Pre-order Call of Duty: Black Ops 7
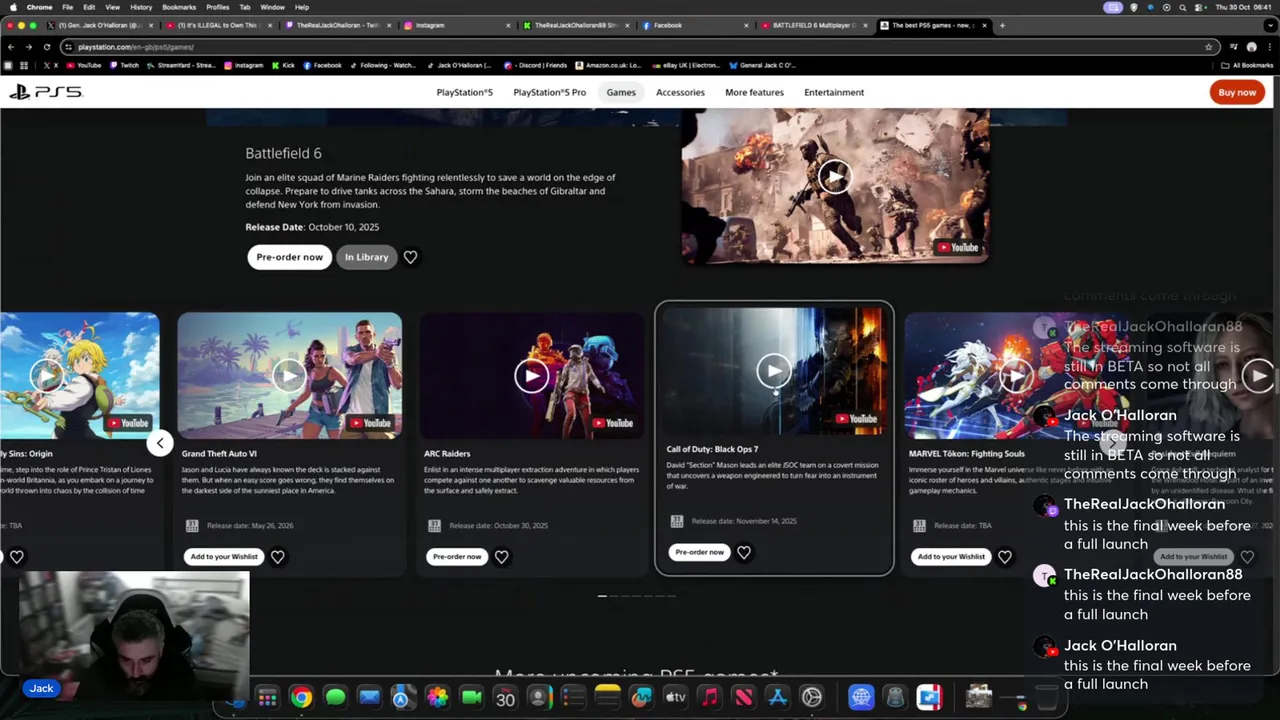Screen dimensions: 1280x720 tap(699, 552)
